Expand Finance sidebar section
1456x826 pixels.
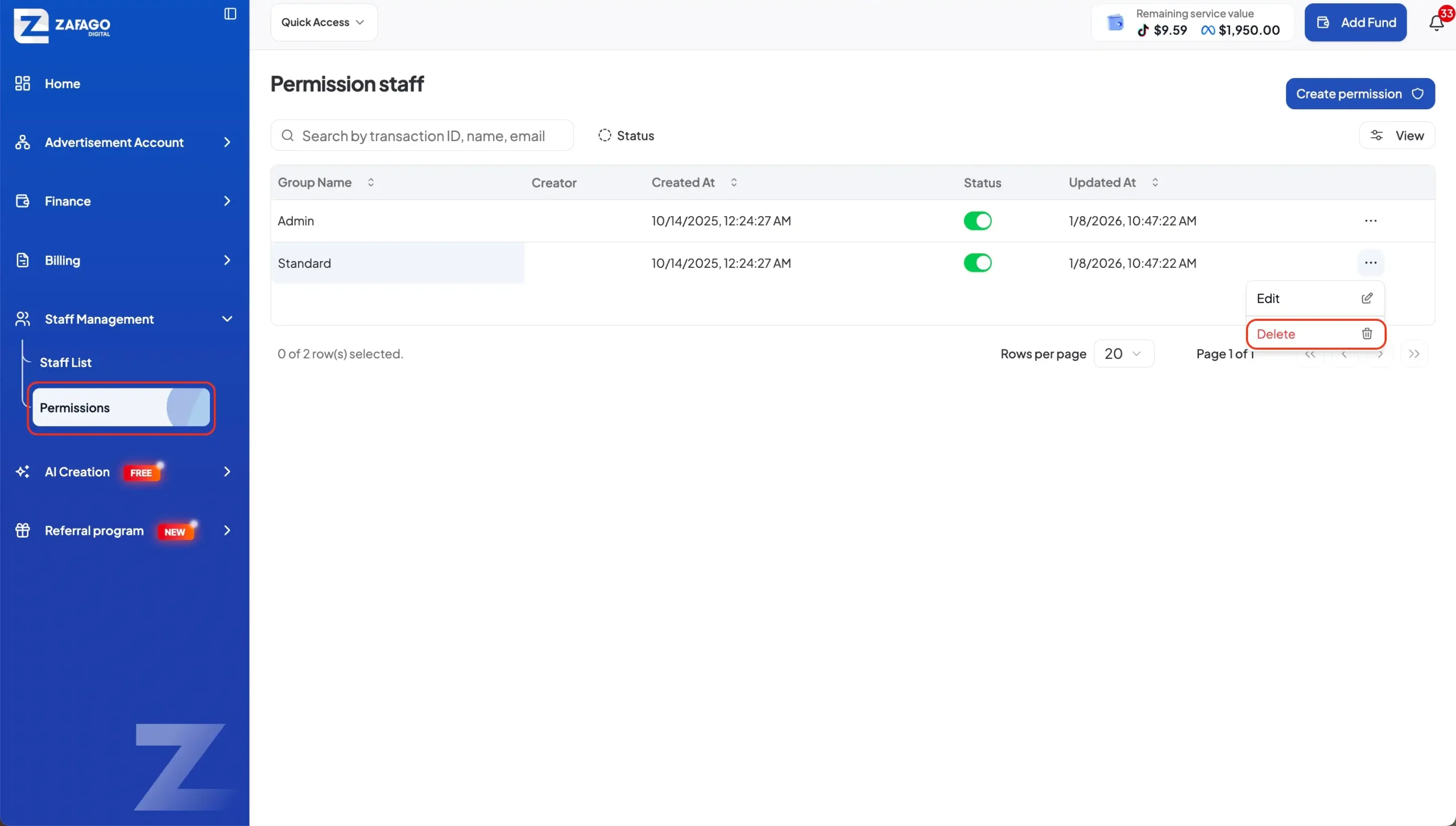124,201
